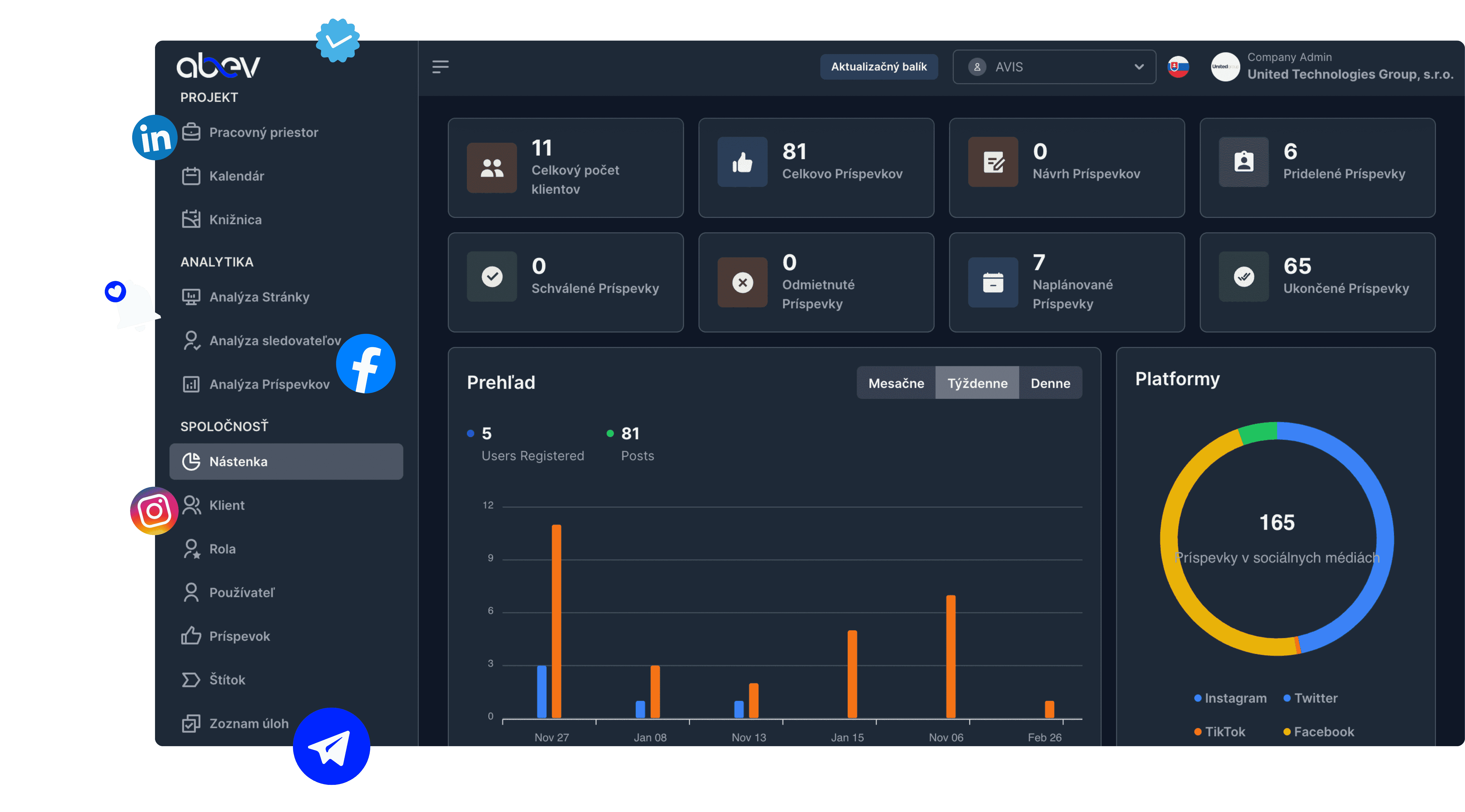Click the Štítok tag icon

191,680
